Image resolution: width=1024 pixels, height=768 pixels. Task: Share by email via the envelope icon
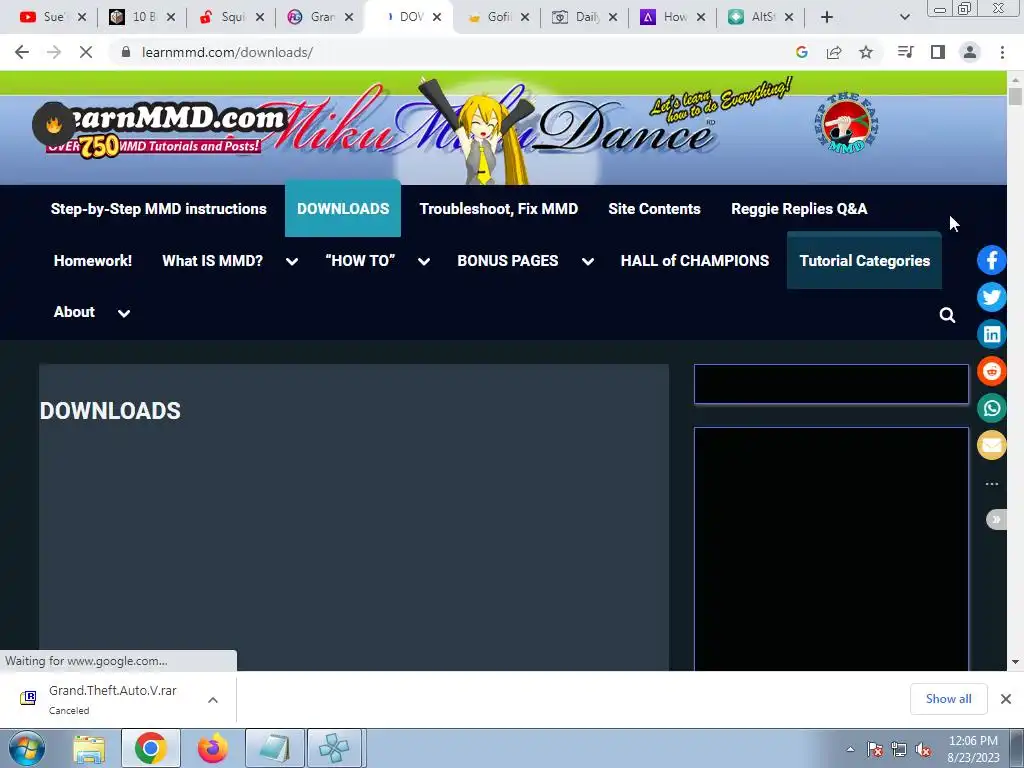click(991, 445)
